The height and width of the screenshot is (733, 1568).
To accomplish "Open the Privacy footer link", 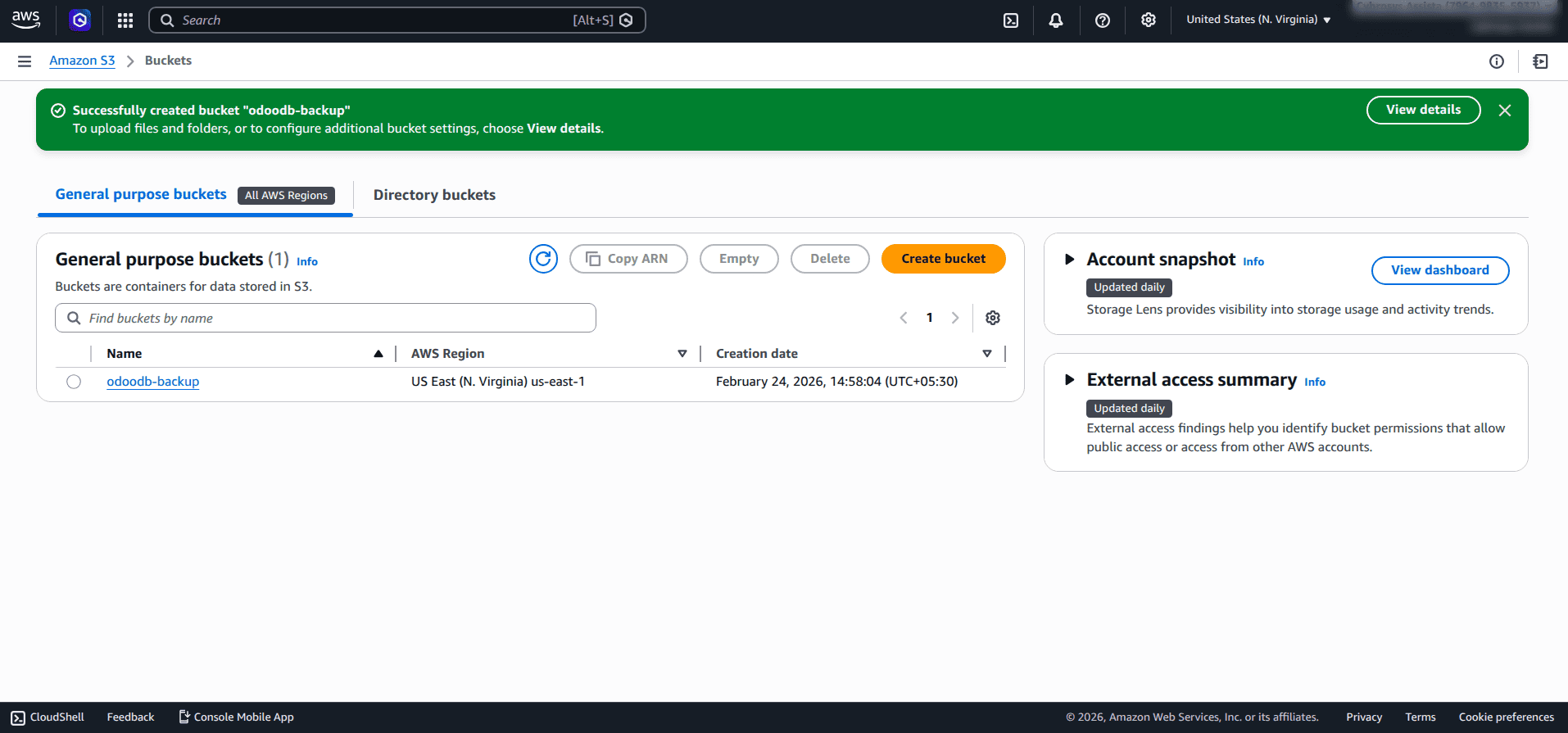I will pos(1364,717).
